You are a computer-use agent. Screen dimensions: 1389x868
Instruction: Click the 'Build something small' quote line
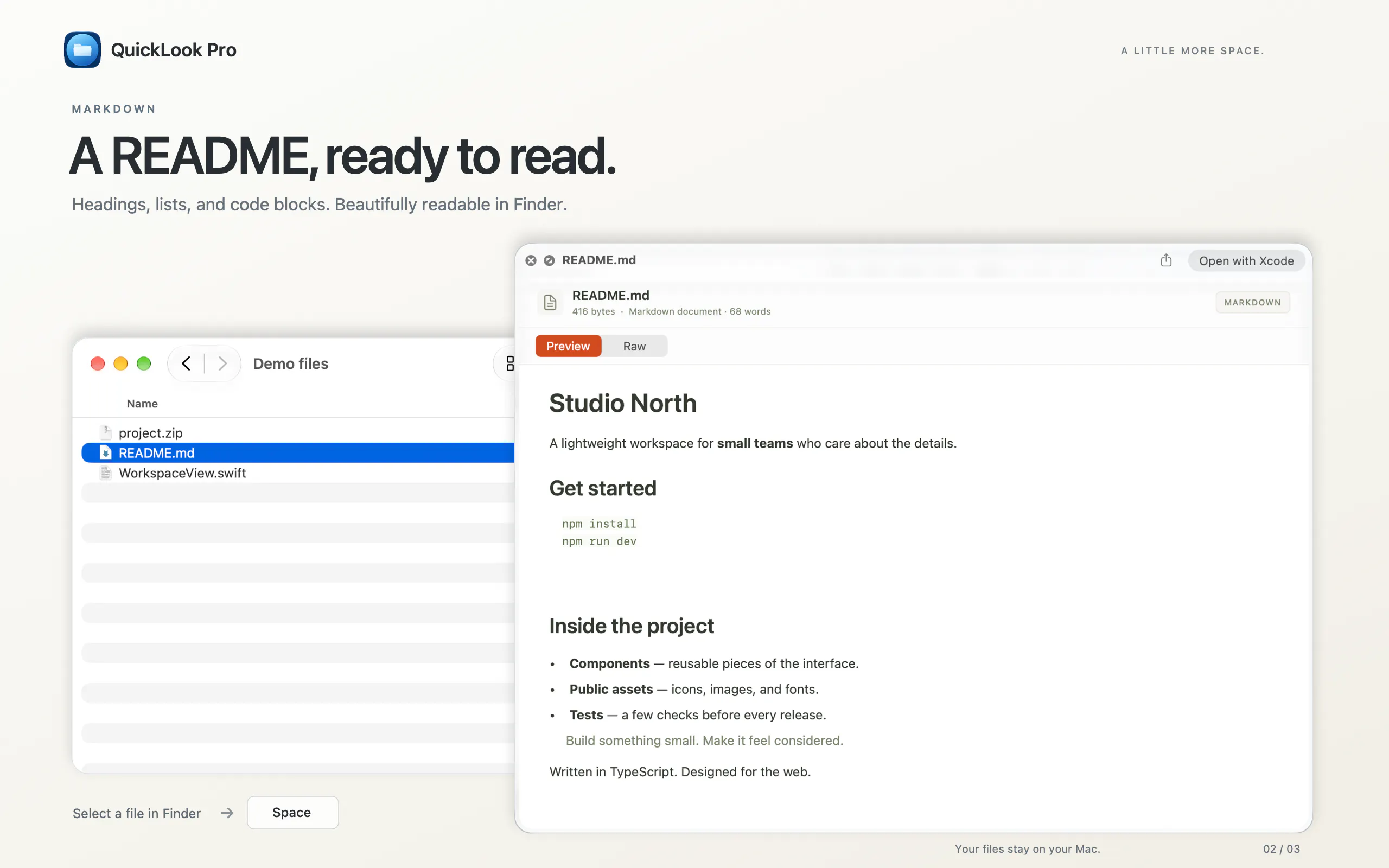pos(704,741)
